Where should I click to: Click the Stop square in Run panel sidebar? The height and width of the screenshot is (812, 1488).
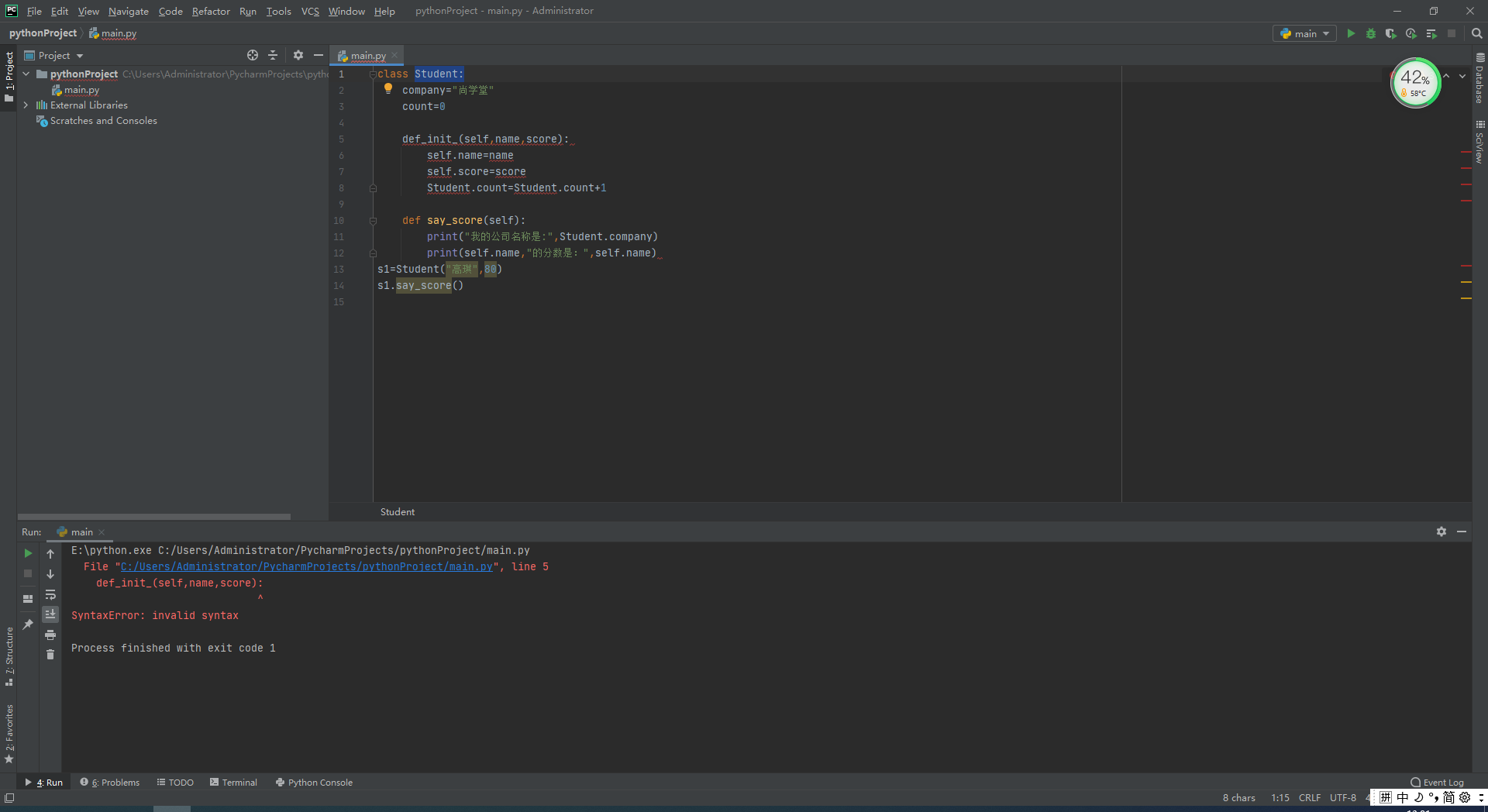pyautogui.click(x=28, y=573)
